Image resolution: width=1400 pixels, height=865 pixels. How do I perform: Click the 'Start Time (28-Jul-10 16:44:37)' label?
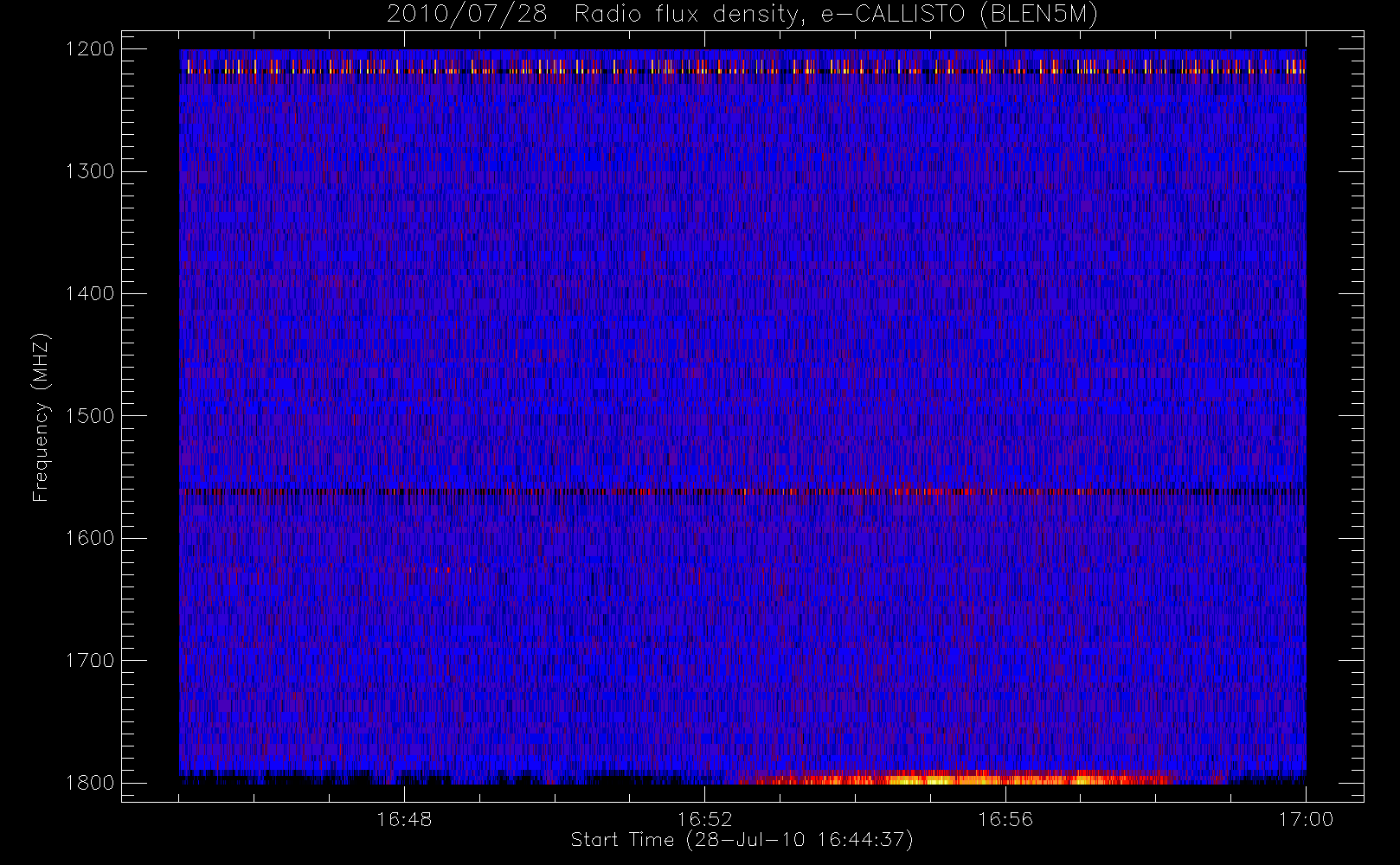tap(742, 840)
